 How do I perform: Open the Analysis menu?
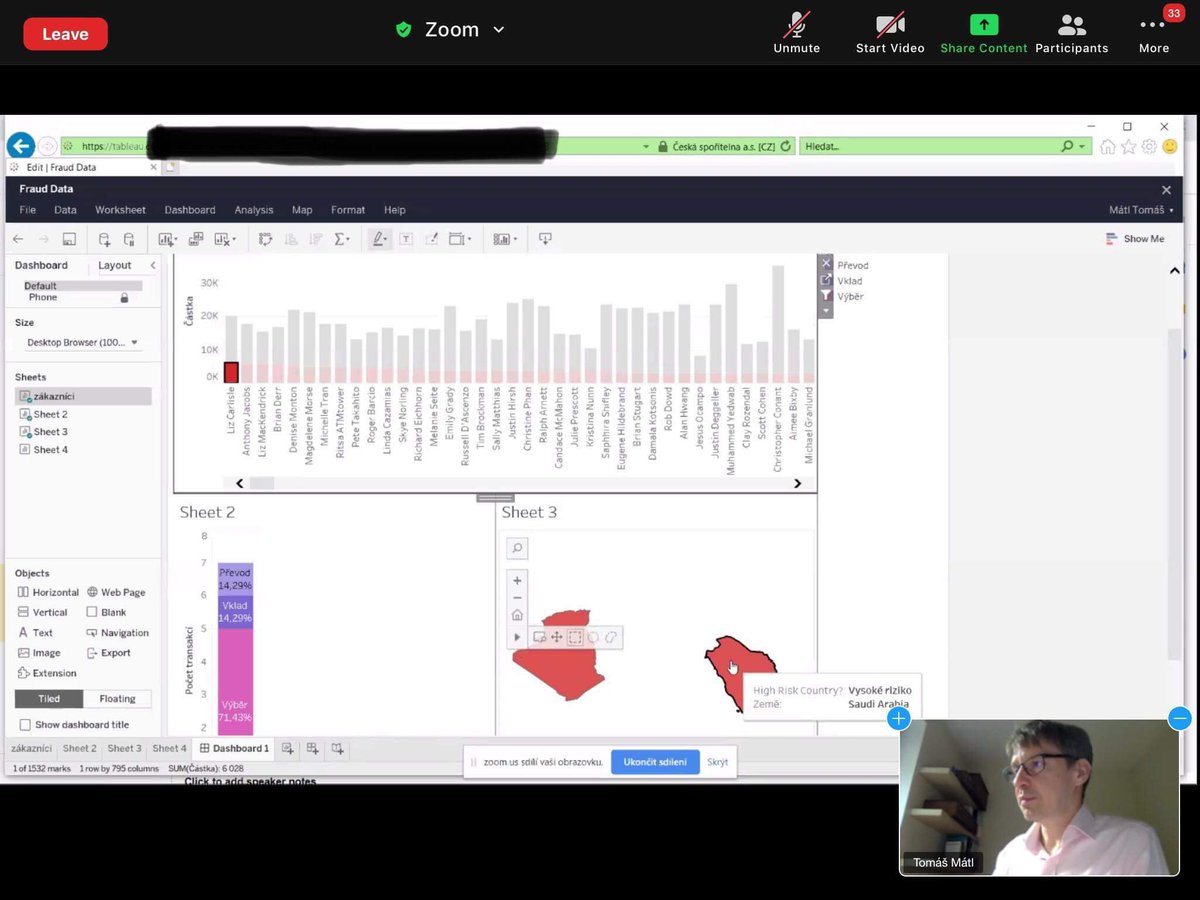click(254, 210)
